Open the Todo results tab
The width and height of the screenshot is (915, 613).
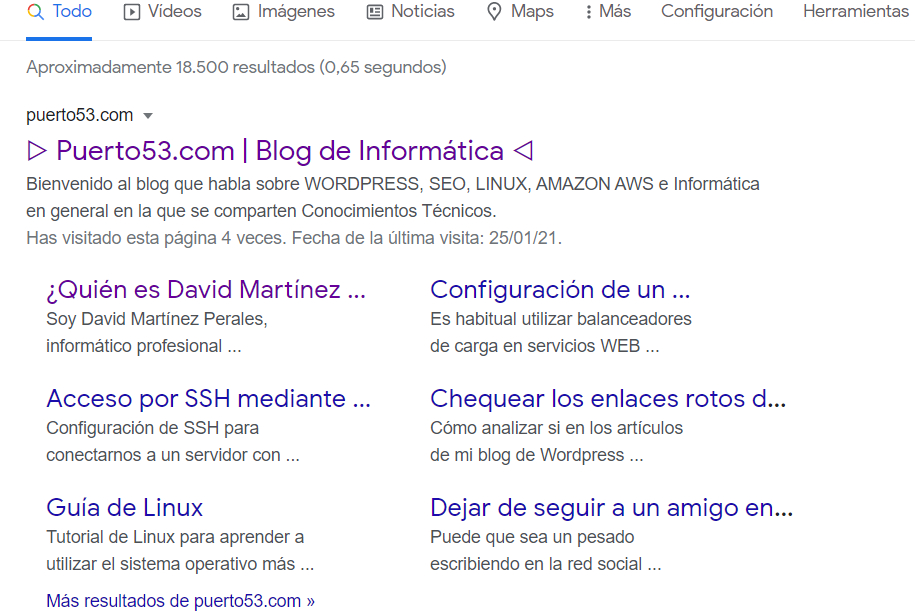point(59,12)
